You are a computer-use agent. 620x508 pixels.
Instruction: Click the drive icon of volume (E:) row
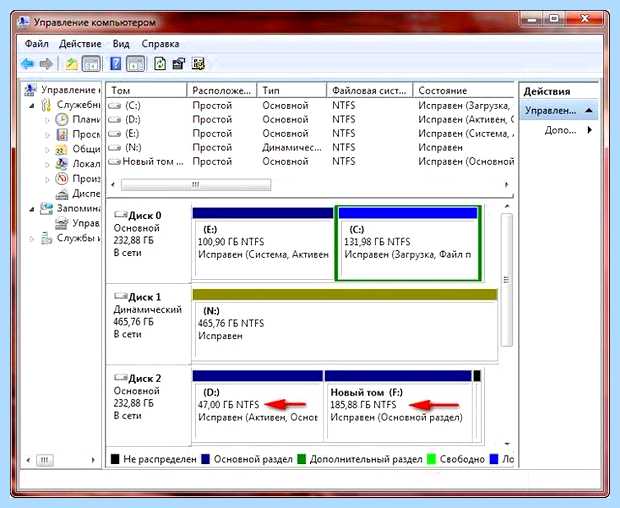click(115, 134)
